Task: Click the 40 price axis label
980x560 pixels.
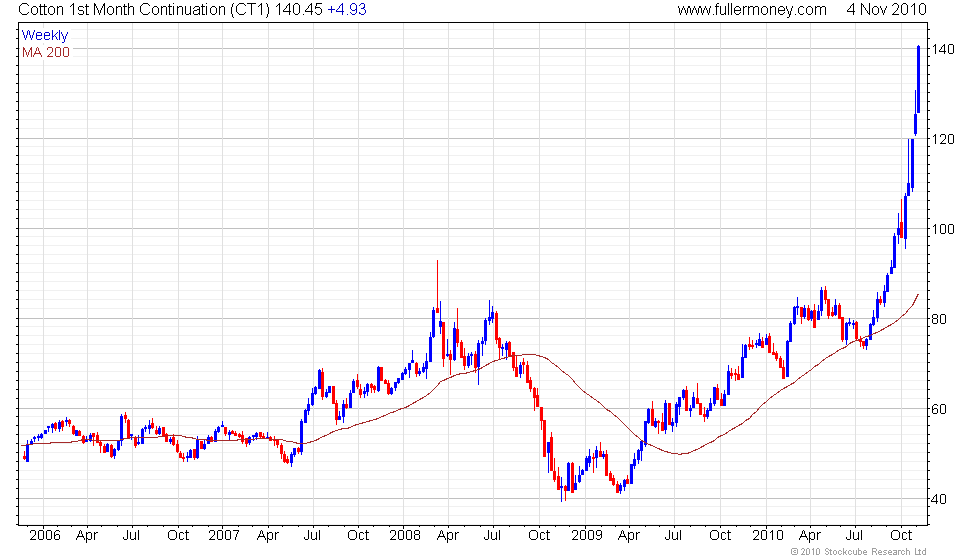Action: 939,499
